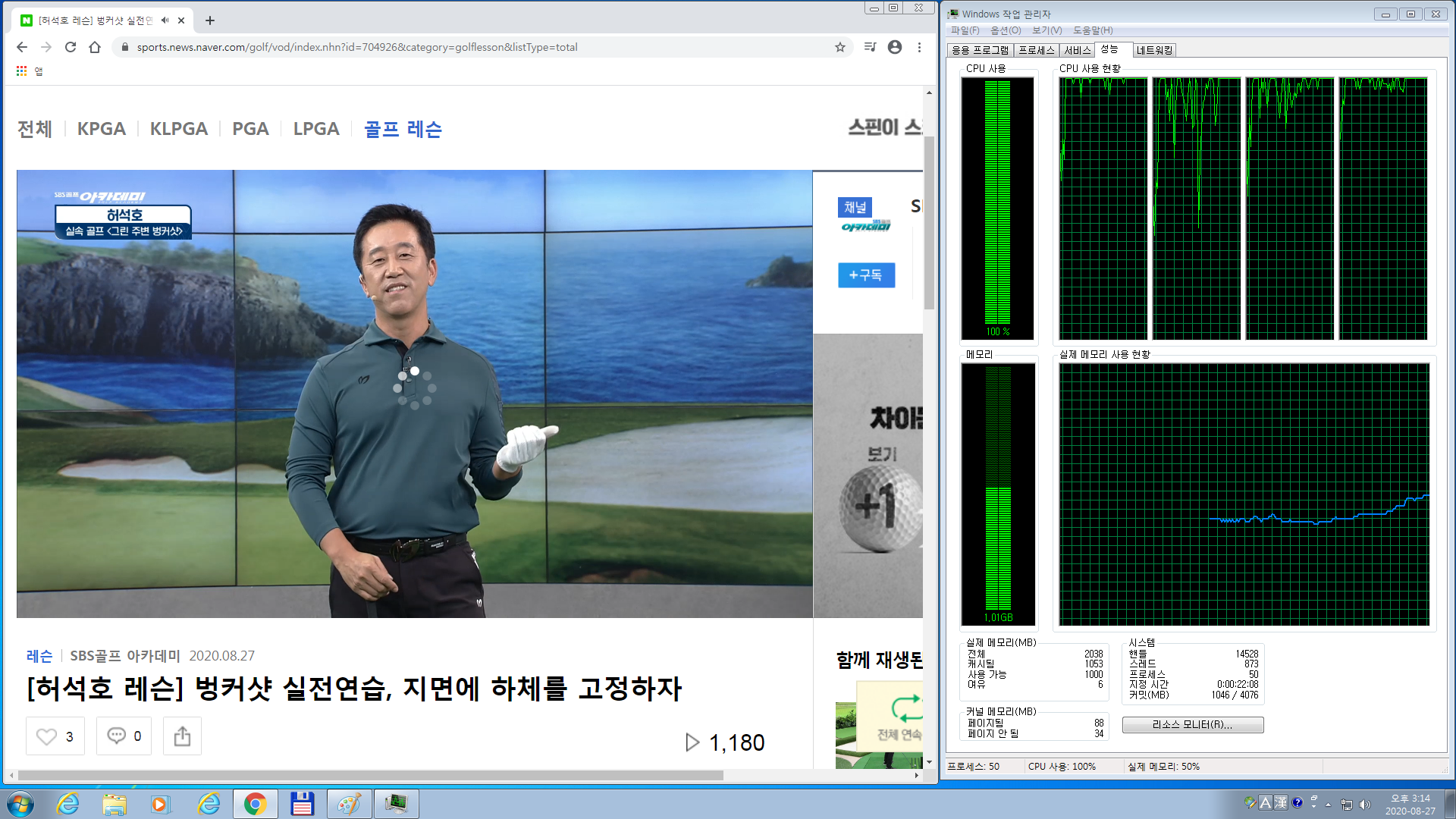Click the golf lesson video player

(x=414, y=394)
